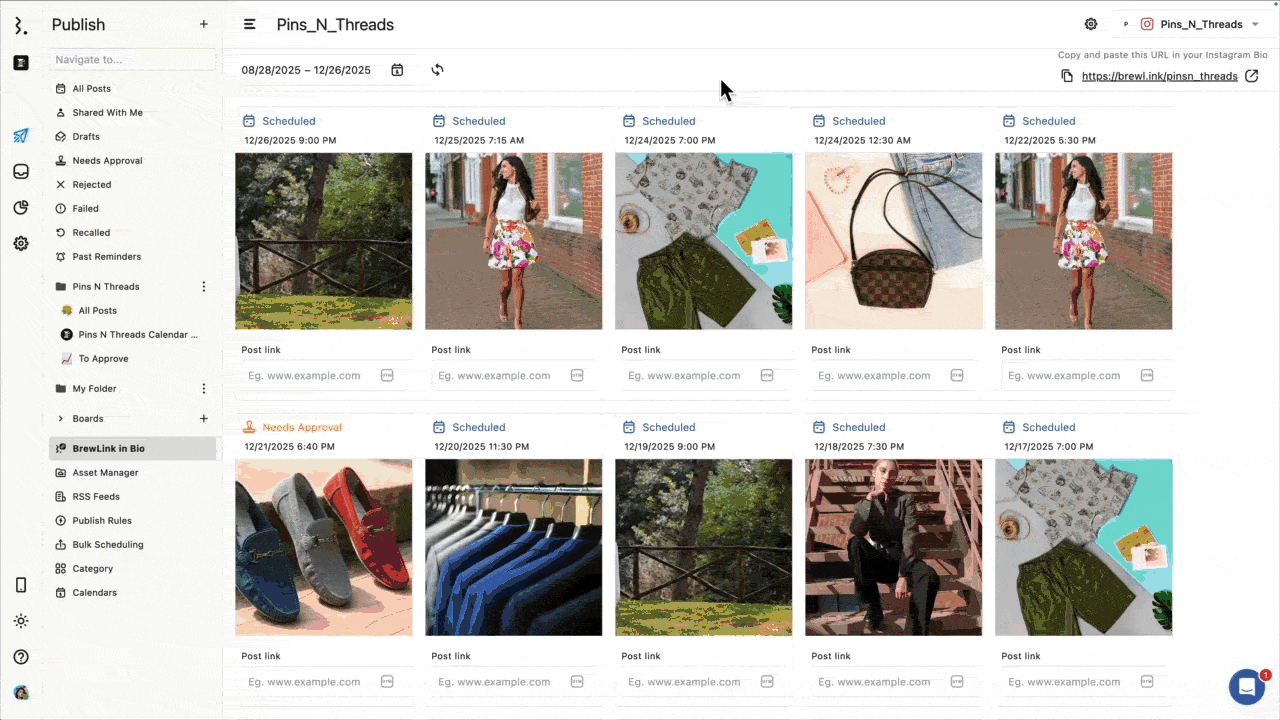The width and height of the screenshot is (1280, 720).
Task: Click the settings gear in the top bar
Action: click(1091, 24)
